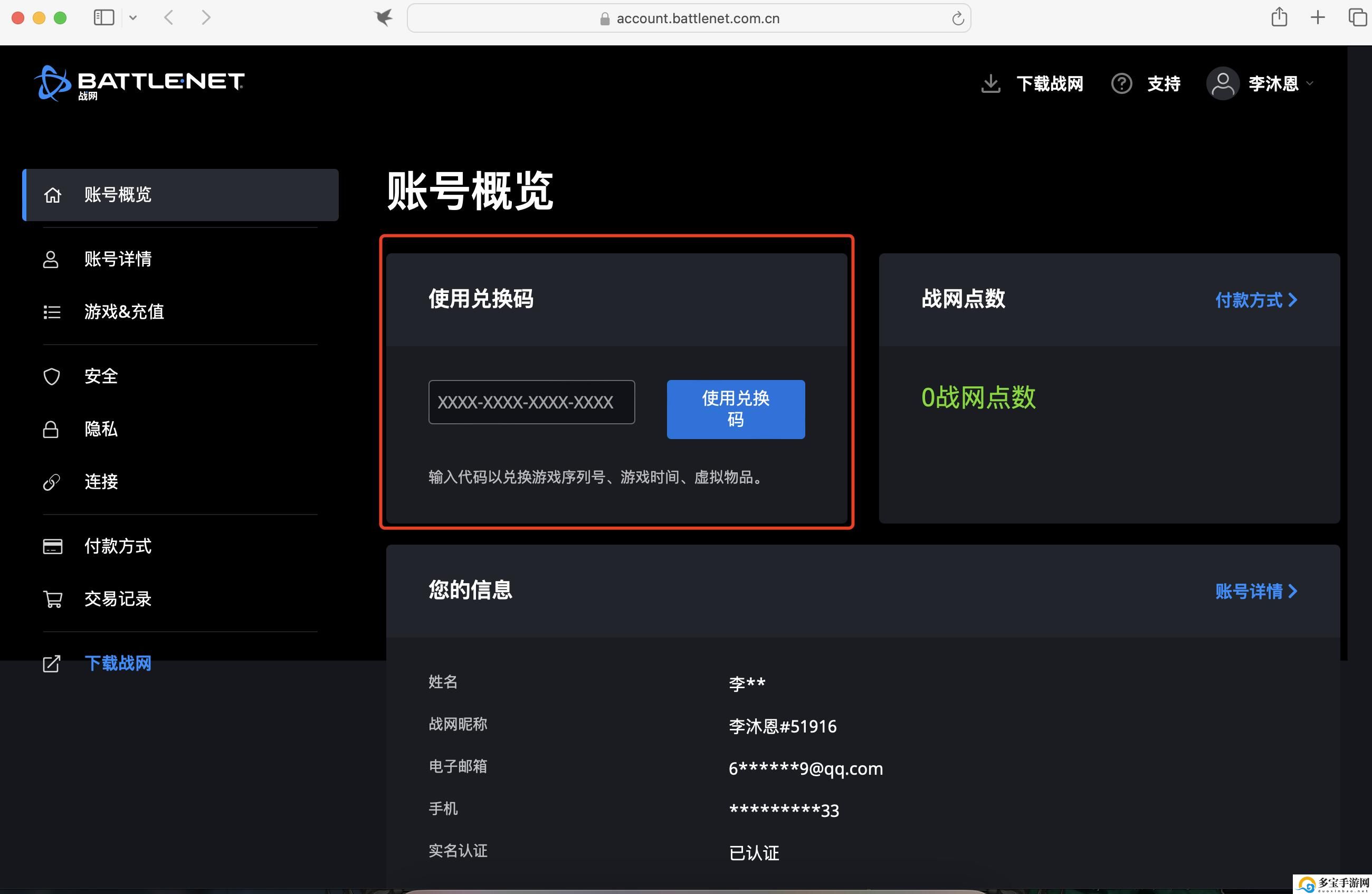Click the bird extension icon in toolbar
Viewport: 1372px width, 894px height.
[383, 18]
